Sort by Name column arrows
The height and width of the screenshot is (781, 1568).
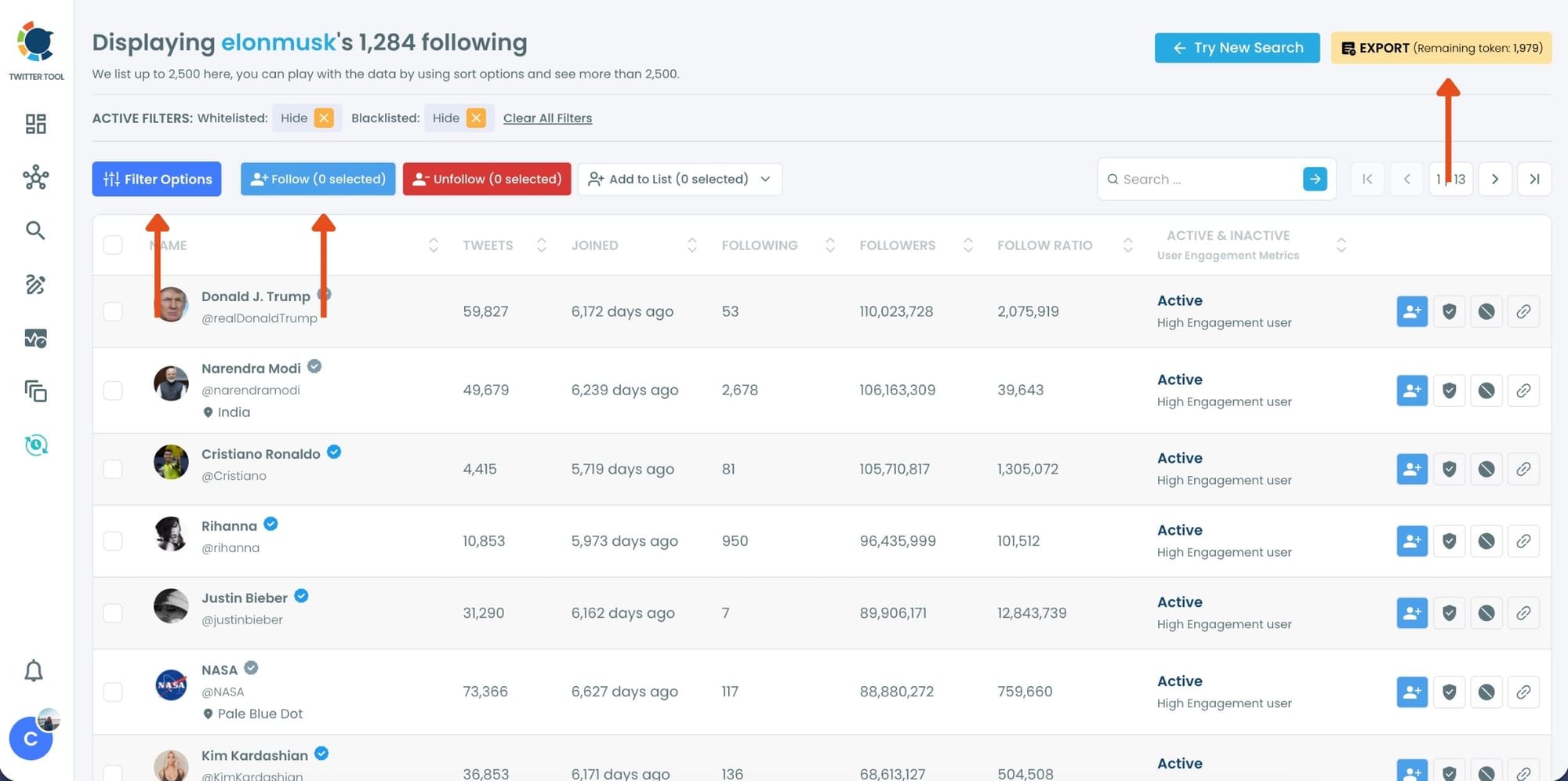(x=434, y=245)
